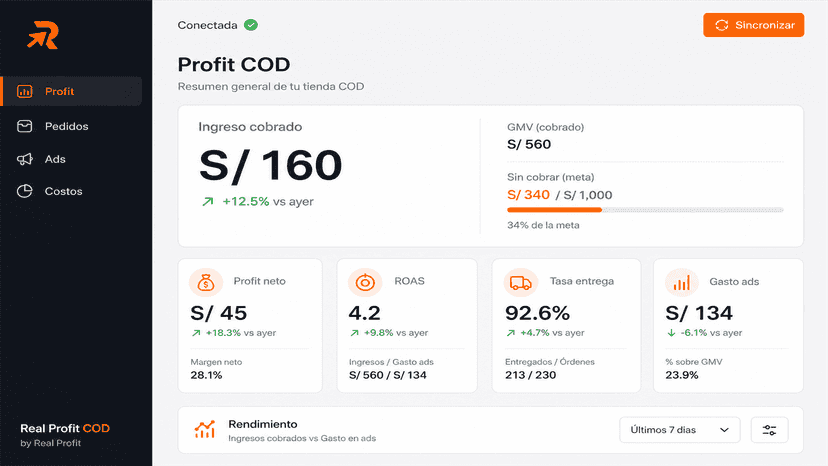Click the Tasa entrega value 92.6%
This screenshot has height=466, width=828.
538,313
